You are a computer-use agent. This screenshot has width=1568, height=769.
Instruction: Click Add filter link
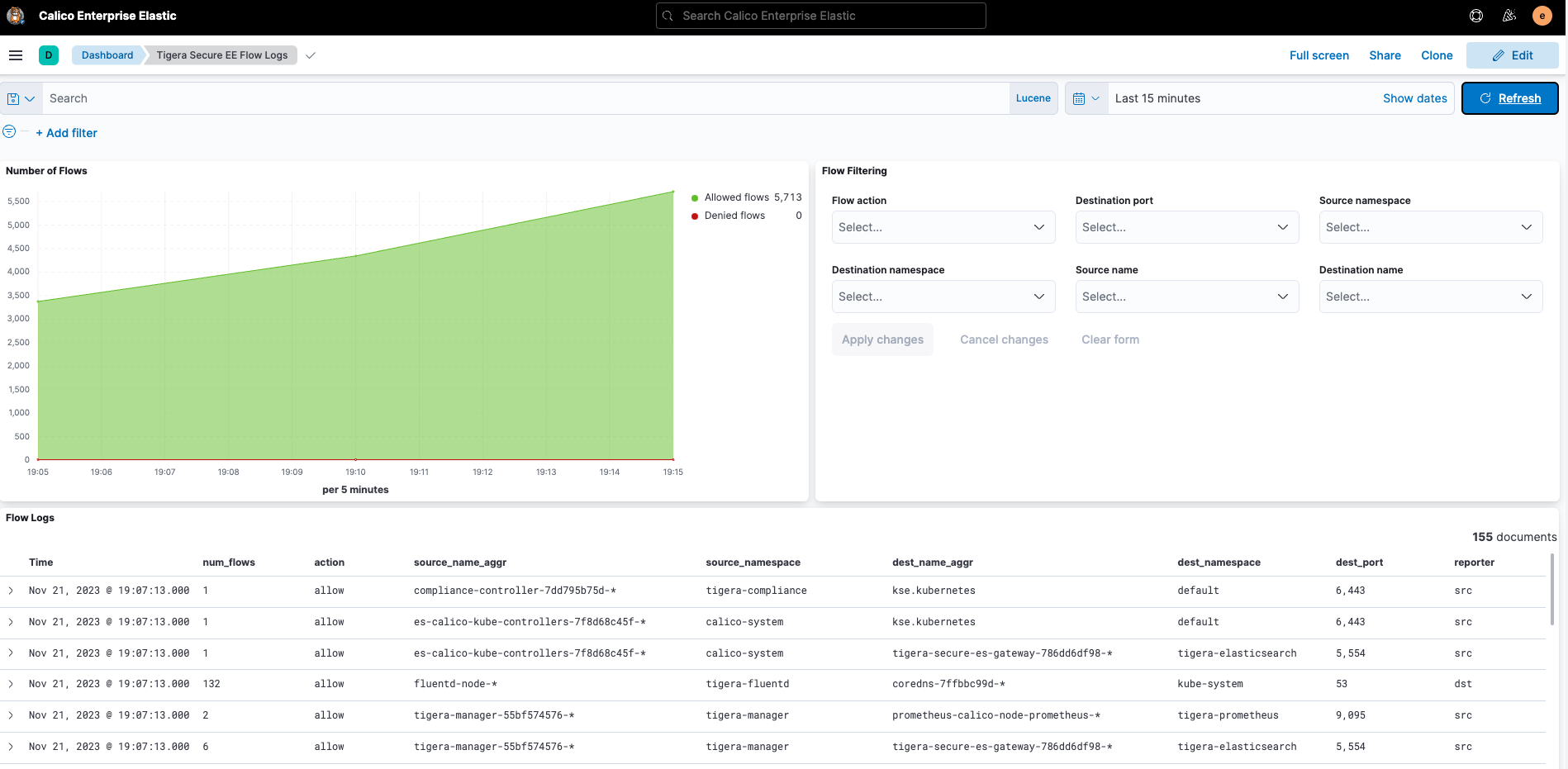point(66,133)
